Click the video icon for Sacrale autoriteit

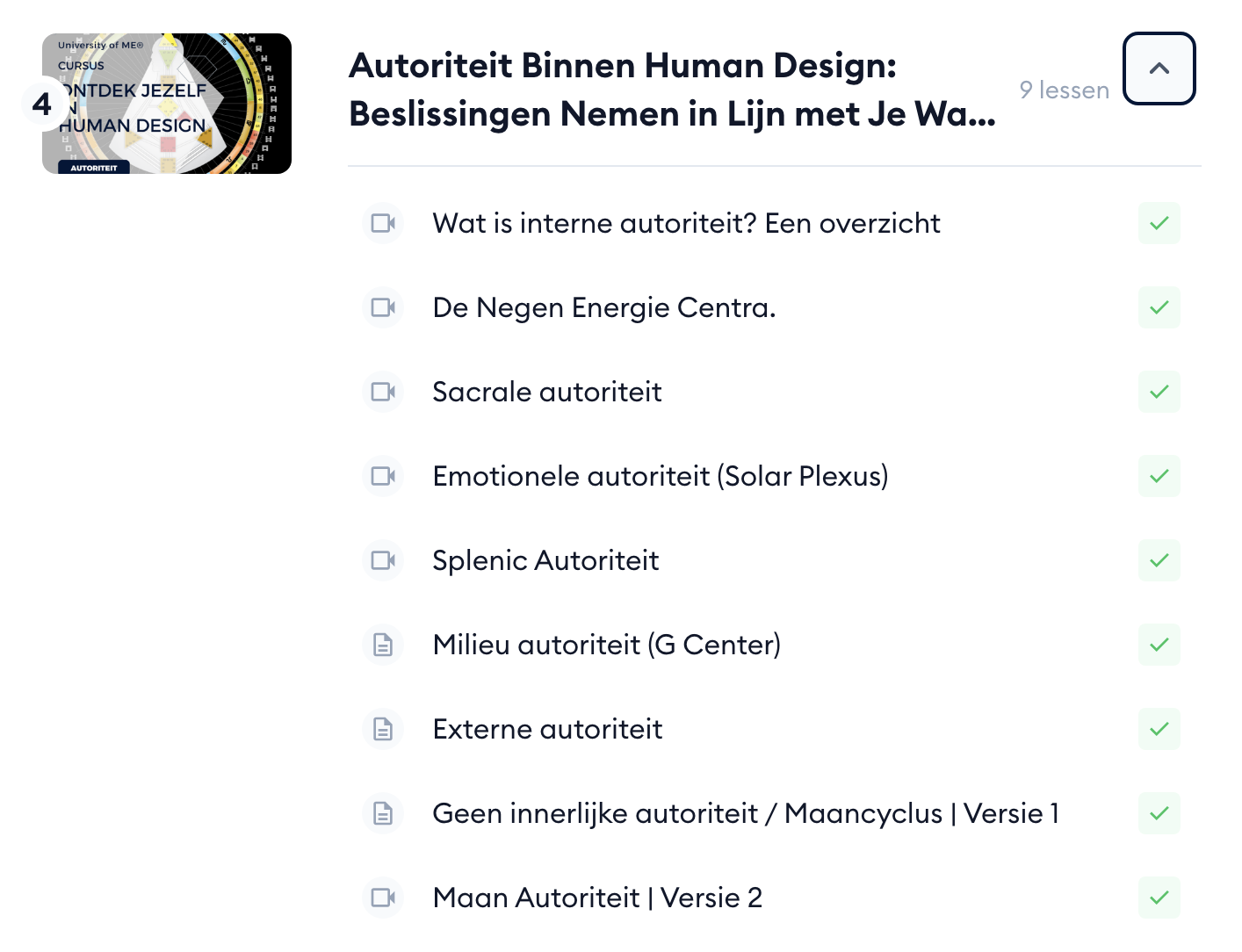(383, 392)
